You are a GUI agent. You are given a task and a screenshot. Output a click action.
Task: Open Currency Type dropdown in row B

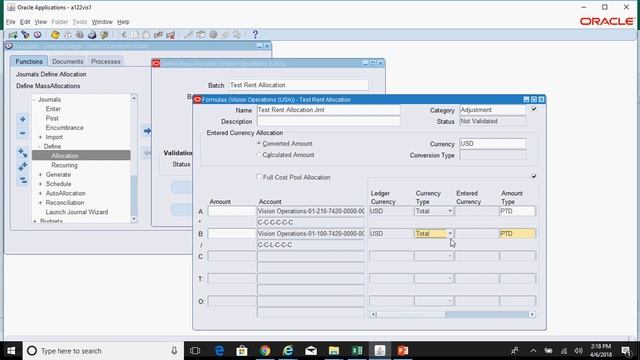(x=450, y=233)
